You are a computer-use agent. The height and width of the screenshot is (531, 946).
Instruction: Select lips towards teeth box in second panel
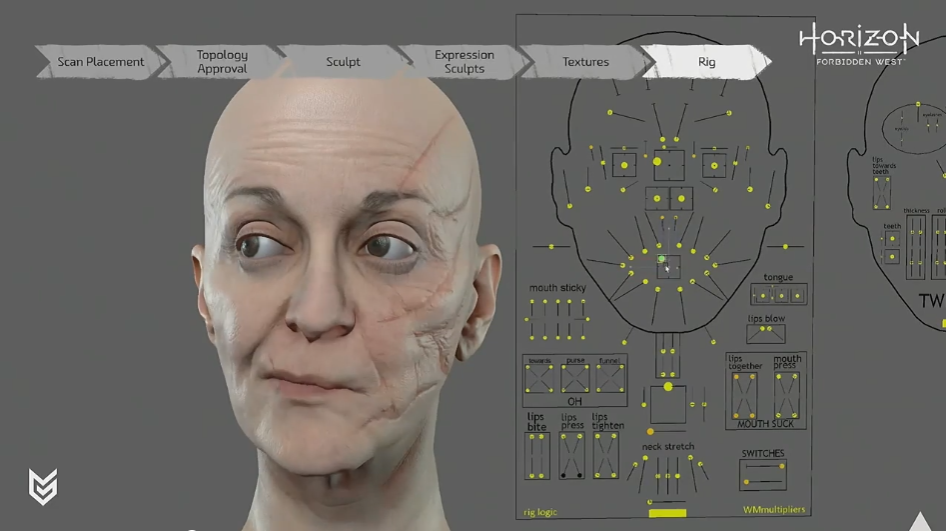point(881,193)
